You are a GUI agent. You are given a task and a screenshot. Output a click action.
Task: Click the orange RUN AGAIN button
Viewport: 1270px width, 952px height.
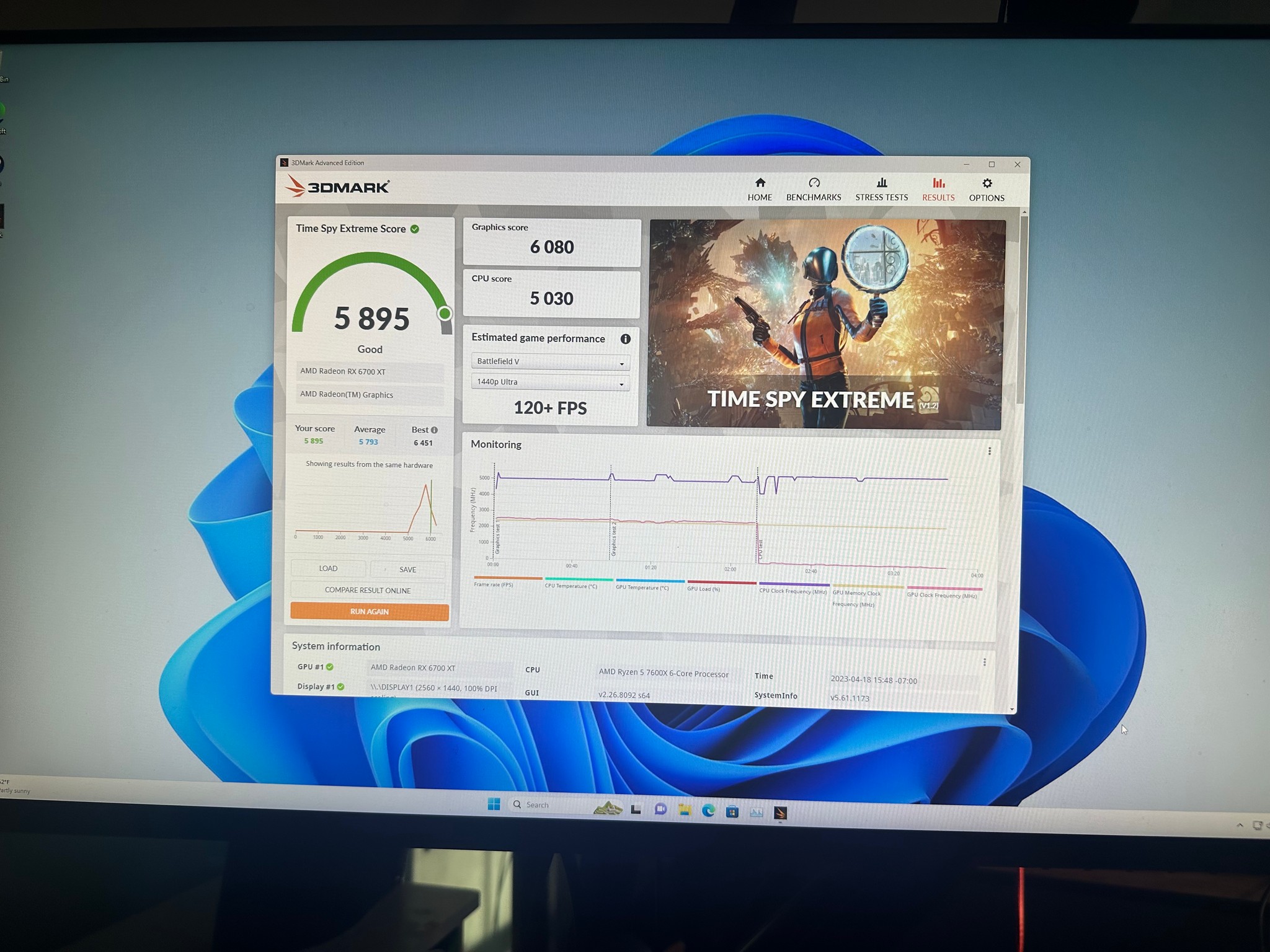(x=370, y=612)
